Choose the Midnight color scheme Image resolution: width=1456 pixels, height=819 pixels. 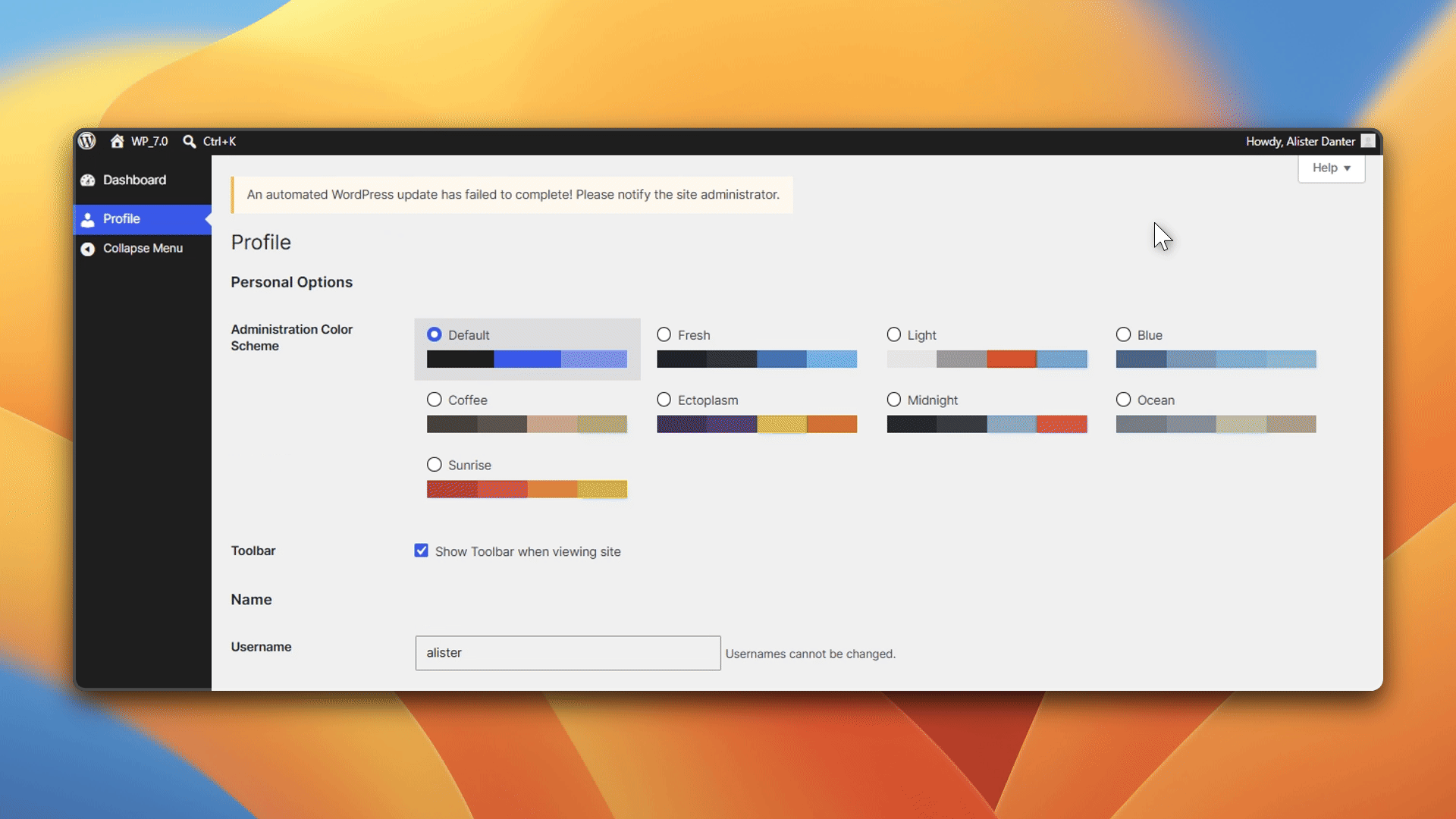894,400
